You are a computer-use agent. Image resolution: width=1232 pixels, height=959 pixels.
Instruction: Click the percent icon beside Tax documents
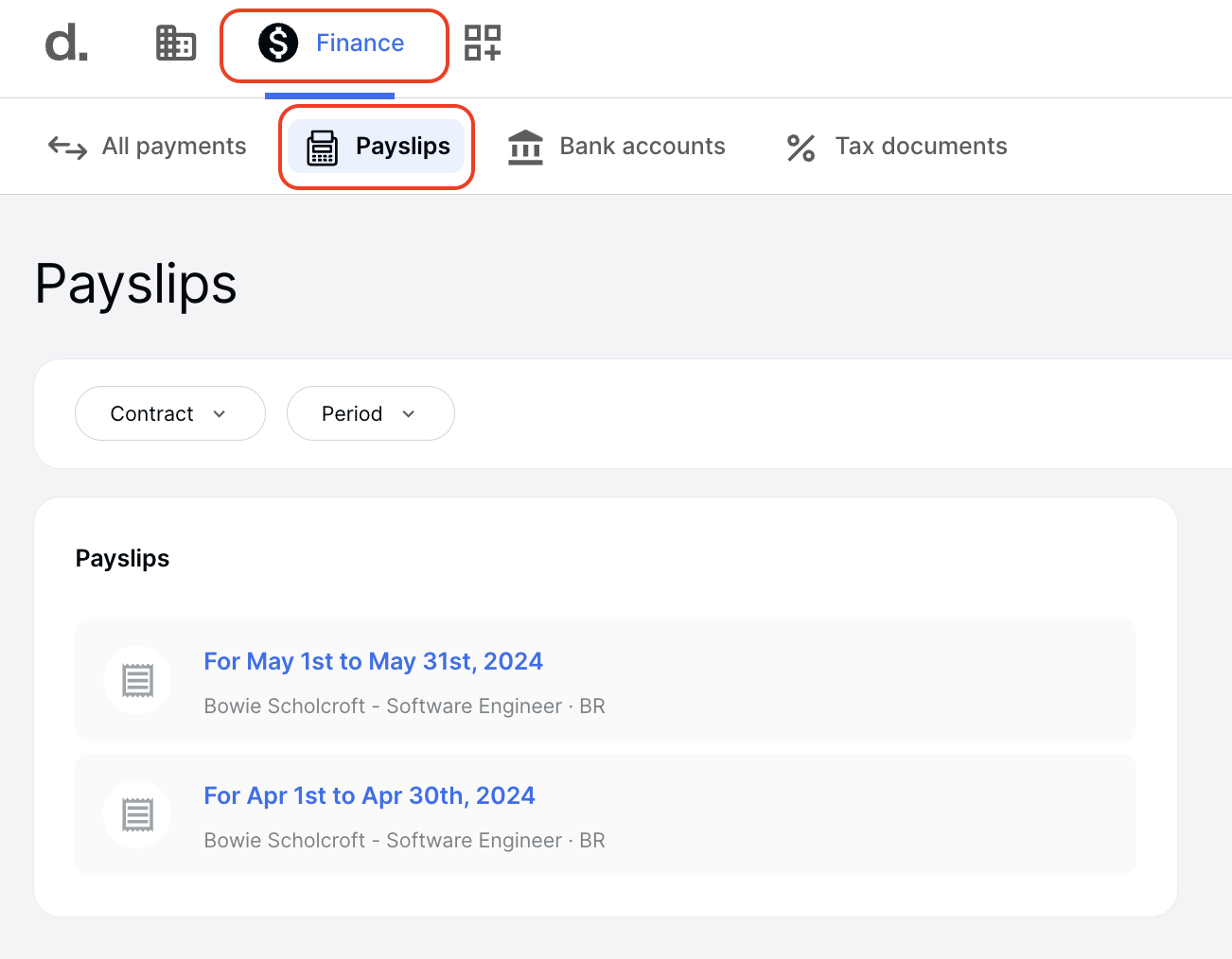click(x=800, y=147)
